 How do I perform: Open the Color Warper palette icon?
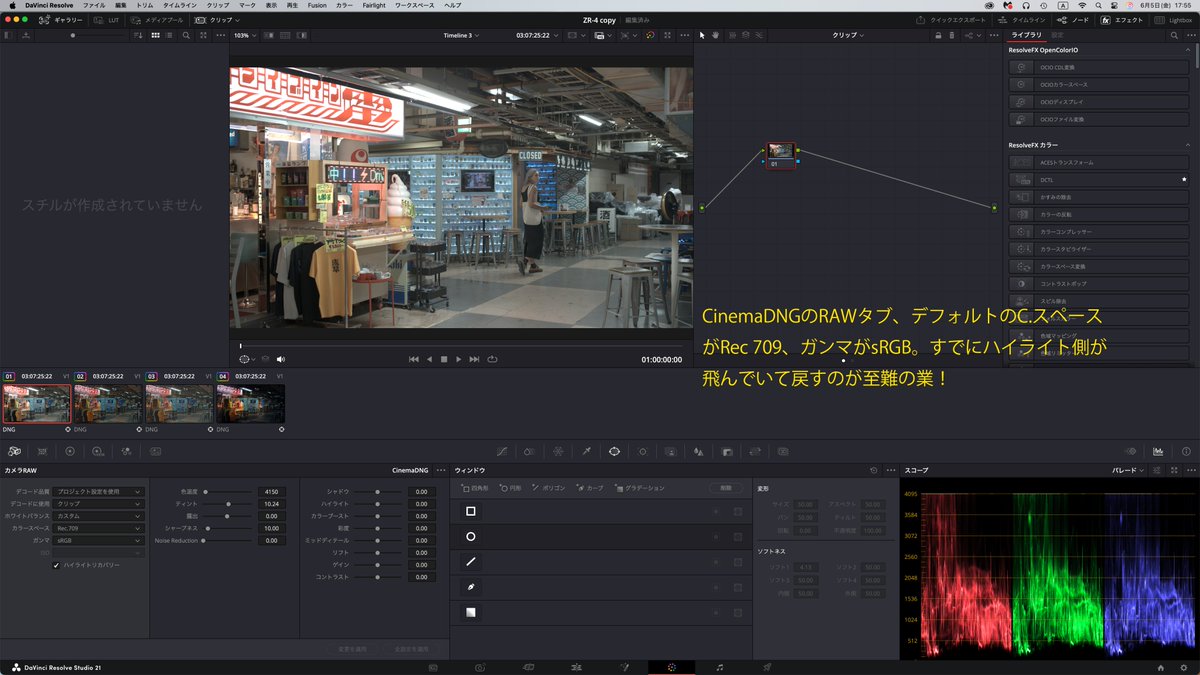(x=558, y=451)
